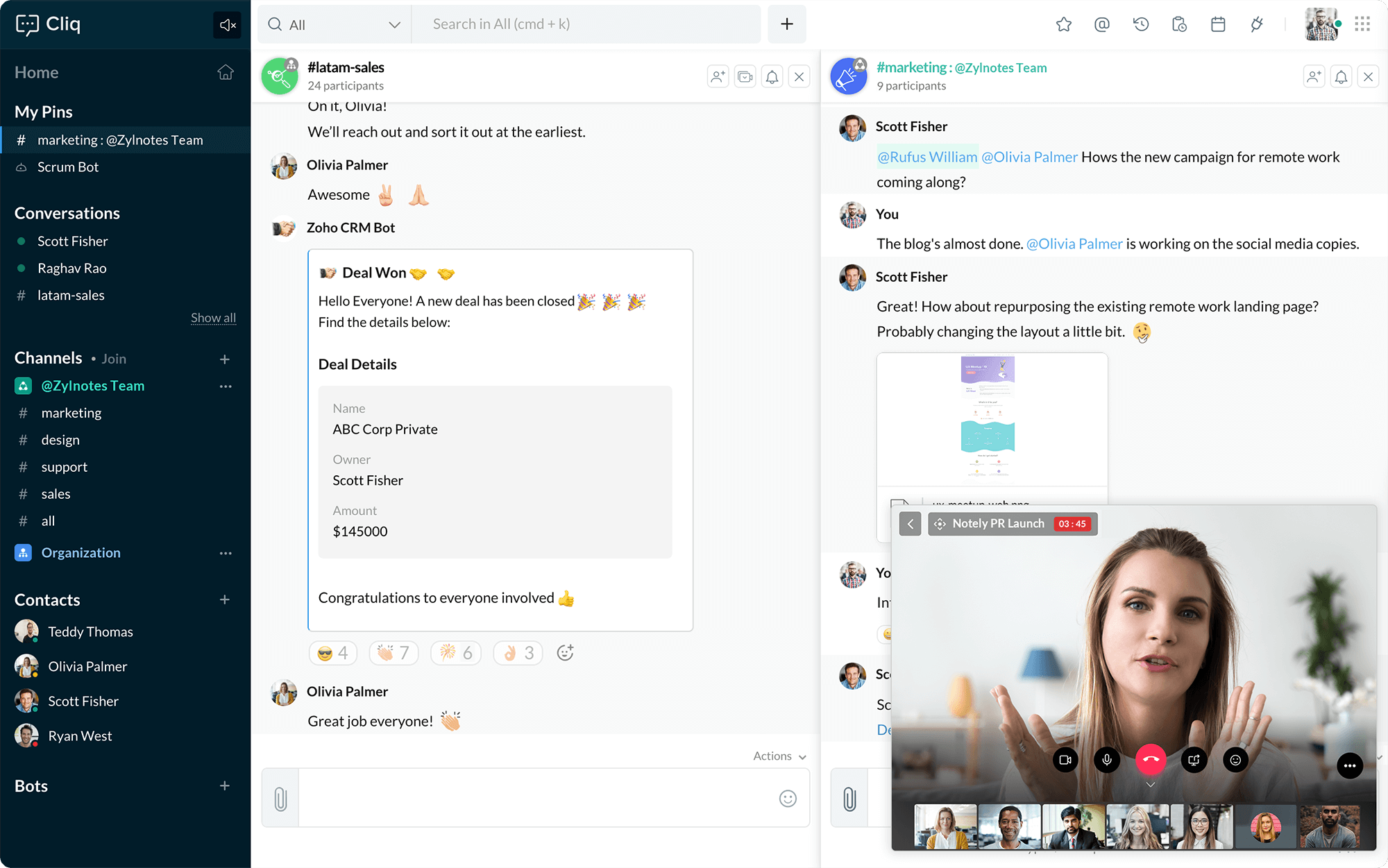Click the Home house icon
Viewport: 1388px width, 868px height.
[226, 73]
